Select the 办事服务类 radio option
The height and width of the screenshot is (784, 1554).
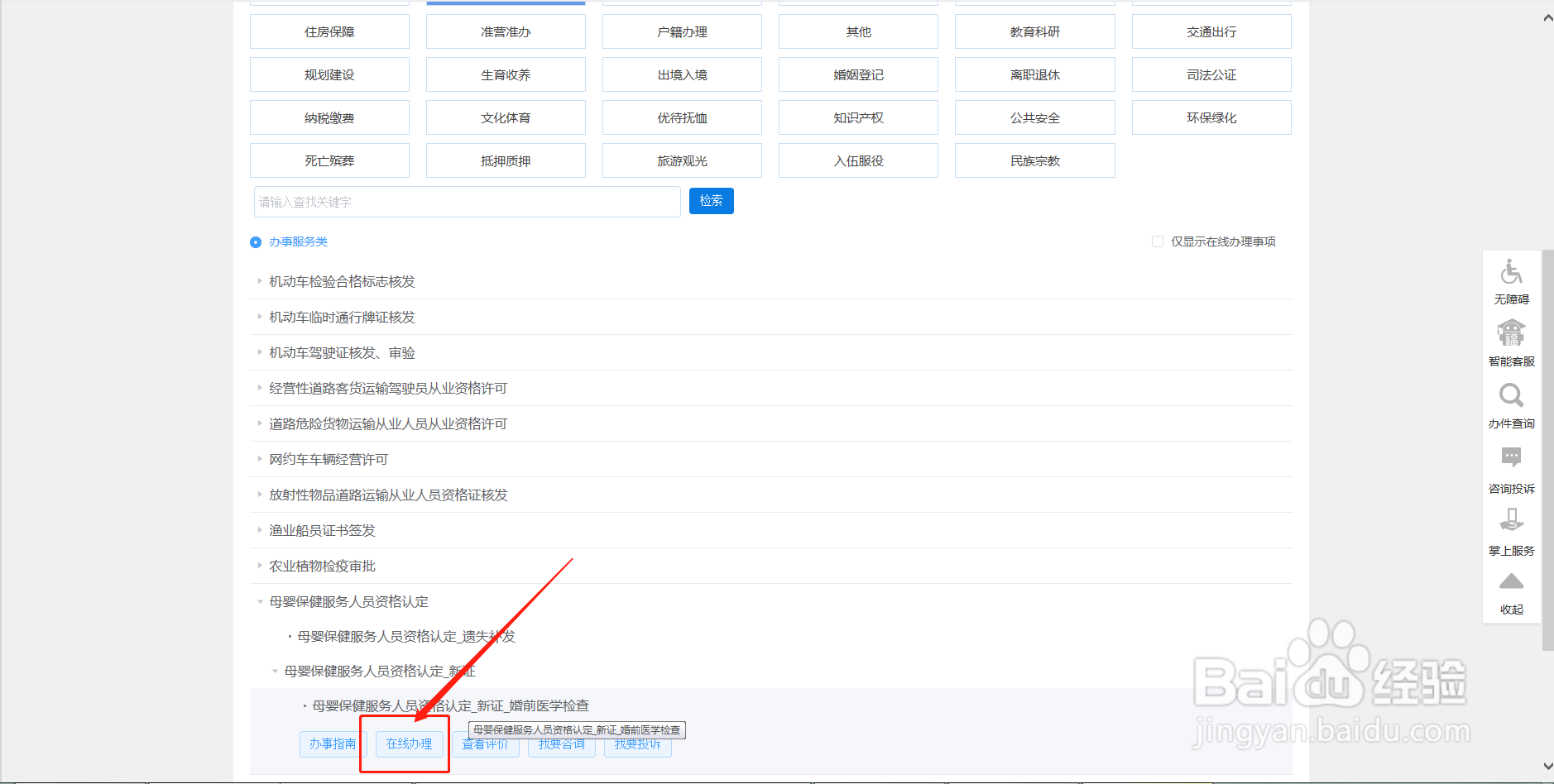255,241
